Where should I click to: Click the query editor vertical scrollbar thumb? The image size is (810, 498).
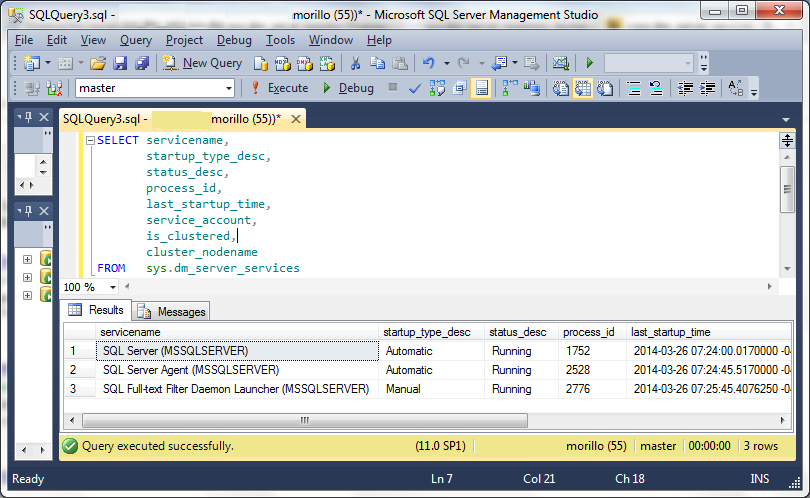787,189
